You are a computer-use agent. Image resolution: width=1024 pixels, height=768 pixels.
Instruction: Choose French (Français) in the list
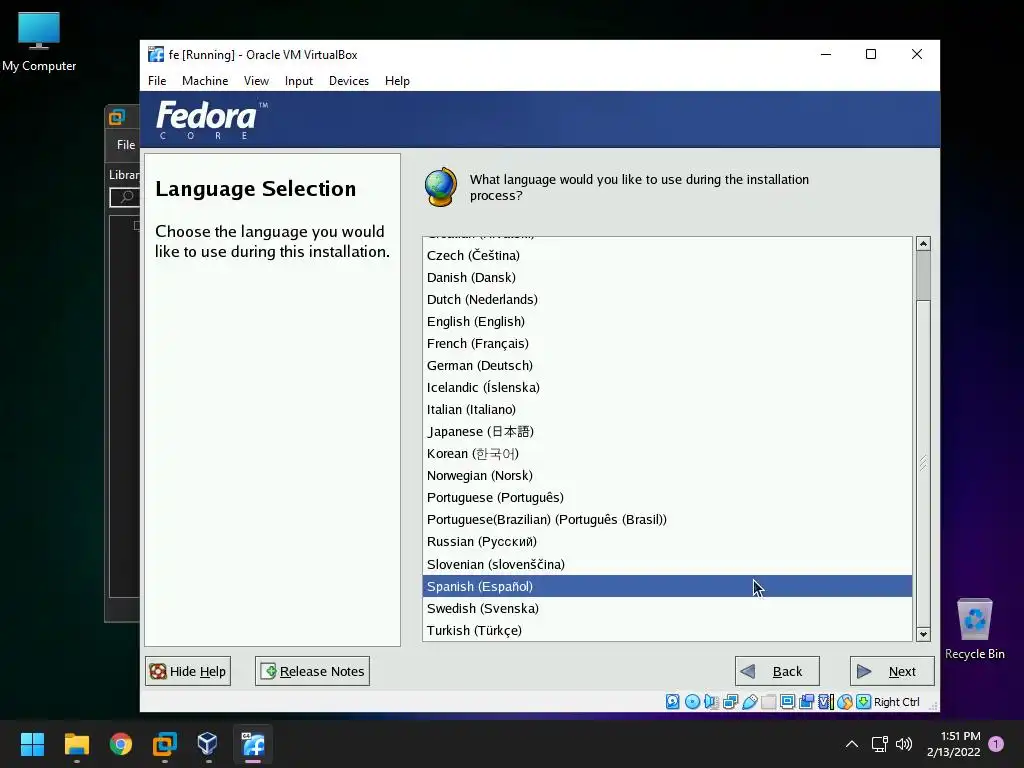tap(667, 344)
